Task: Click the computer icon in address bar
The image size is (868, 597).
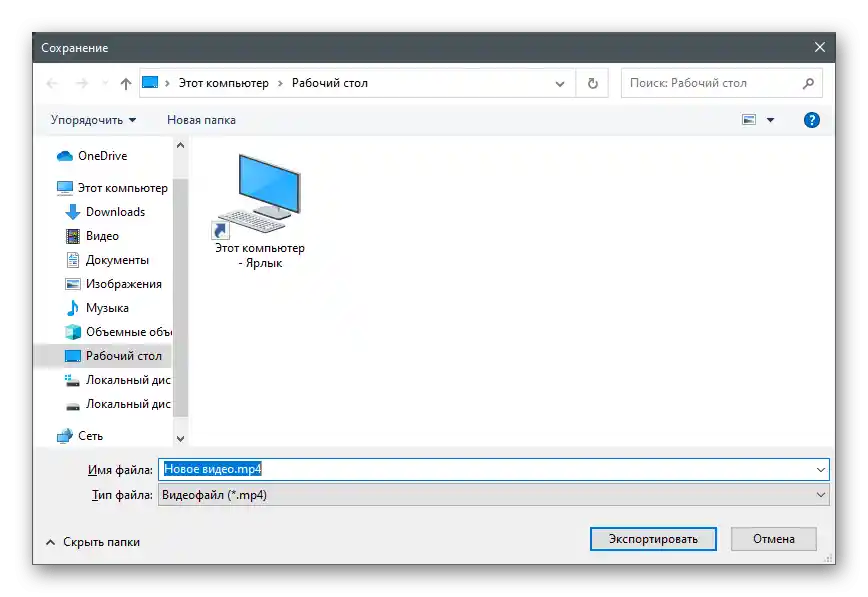Action: (150, 83)
